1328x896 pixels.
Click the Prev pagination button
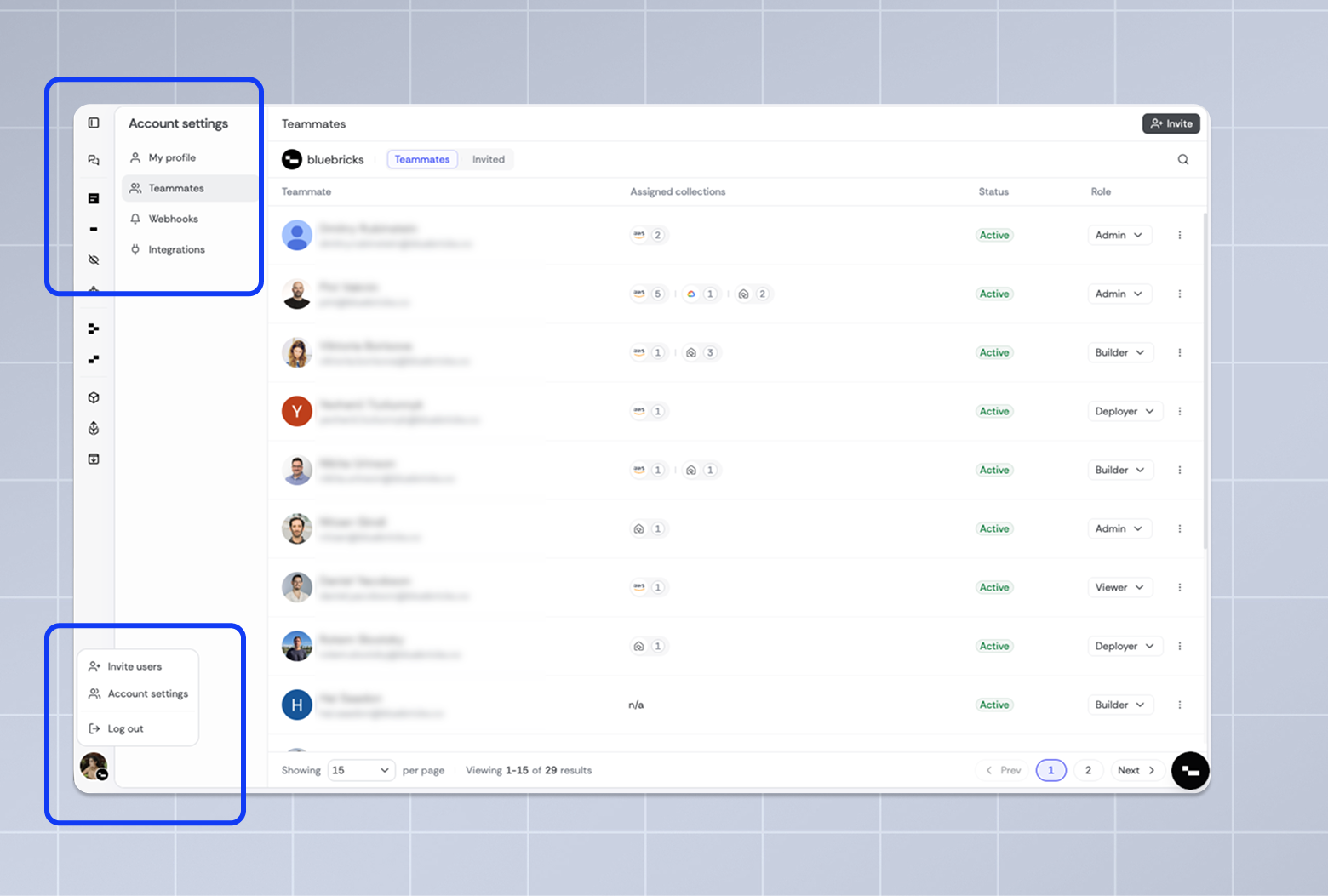[x=1003, y=770]
